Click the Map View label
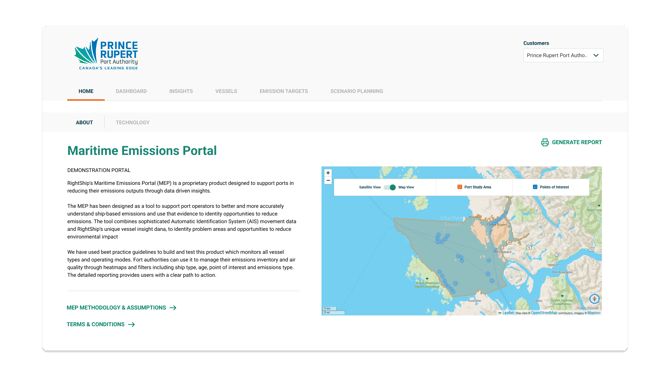 click(406, 187)
